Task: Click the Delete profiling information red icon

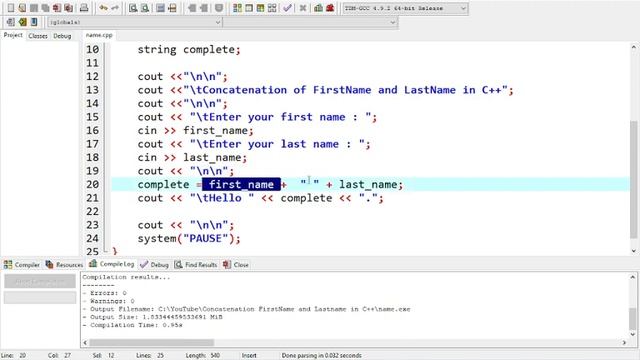Action: point(330,8)
